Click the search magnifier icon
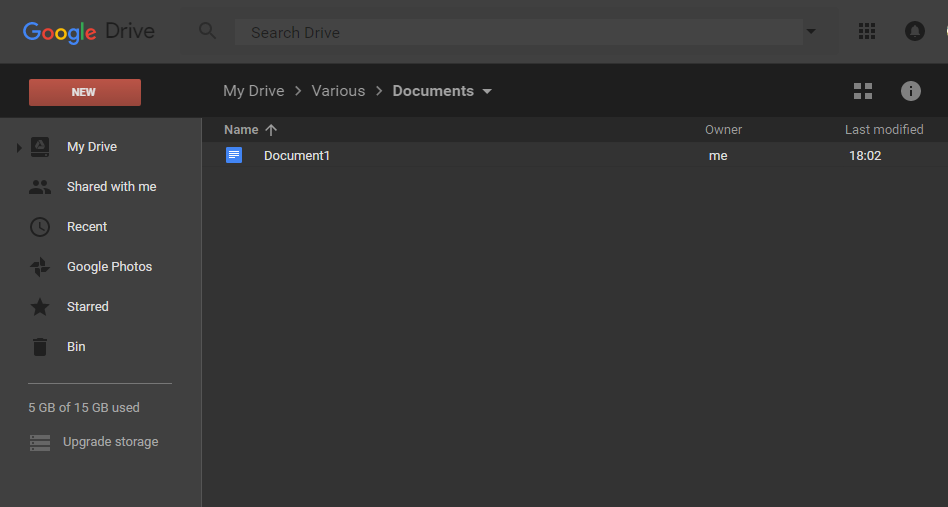Image resolution: width=948 pixels, height=507 pixels. (207, 31)
